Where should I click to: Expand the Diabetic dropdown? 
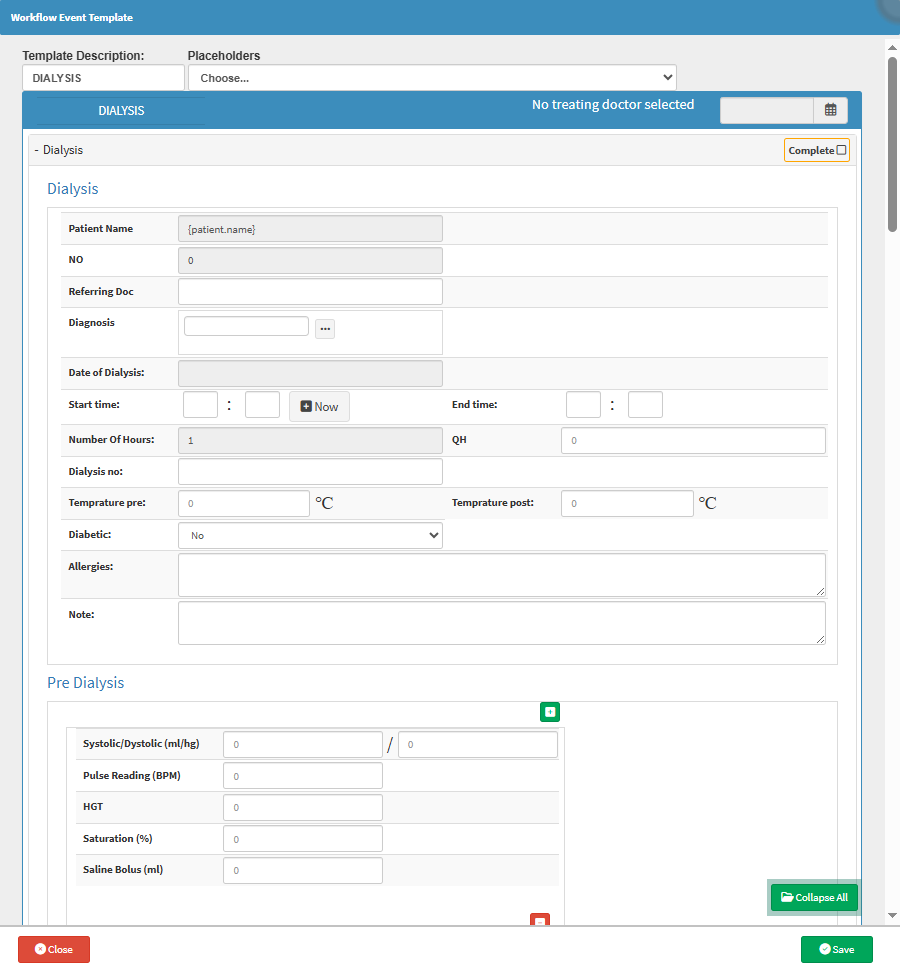310,536
